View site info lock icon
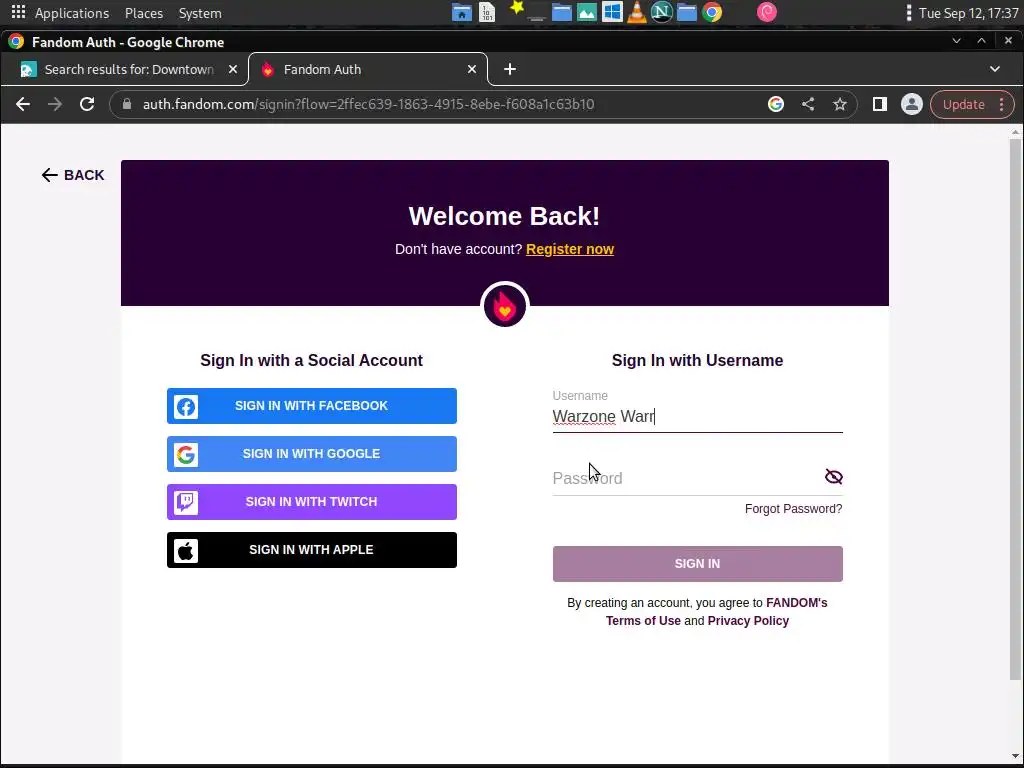1024x768 pixels. [127, 104]
